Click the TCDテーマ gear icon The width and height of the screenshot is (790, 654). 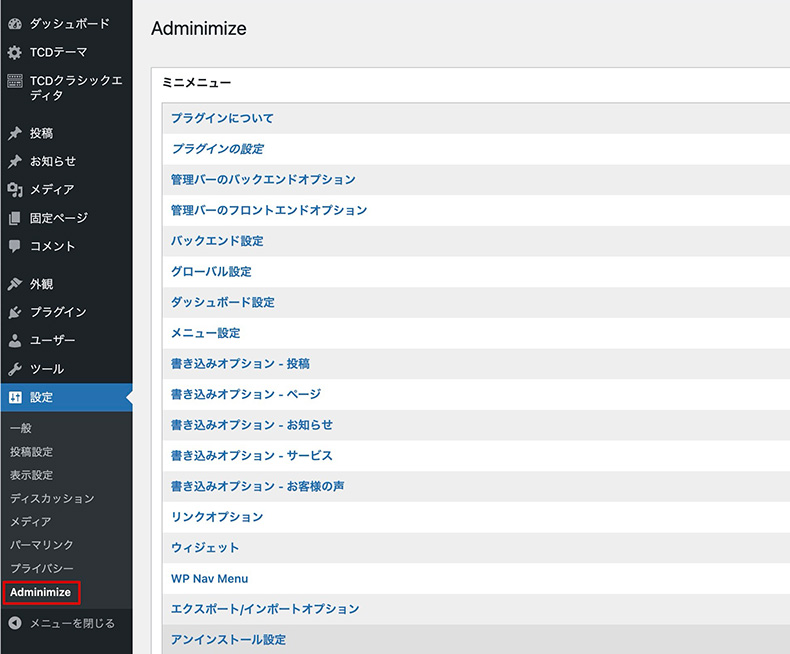[14, 52]
